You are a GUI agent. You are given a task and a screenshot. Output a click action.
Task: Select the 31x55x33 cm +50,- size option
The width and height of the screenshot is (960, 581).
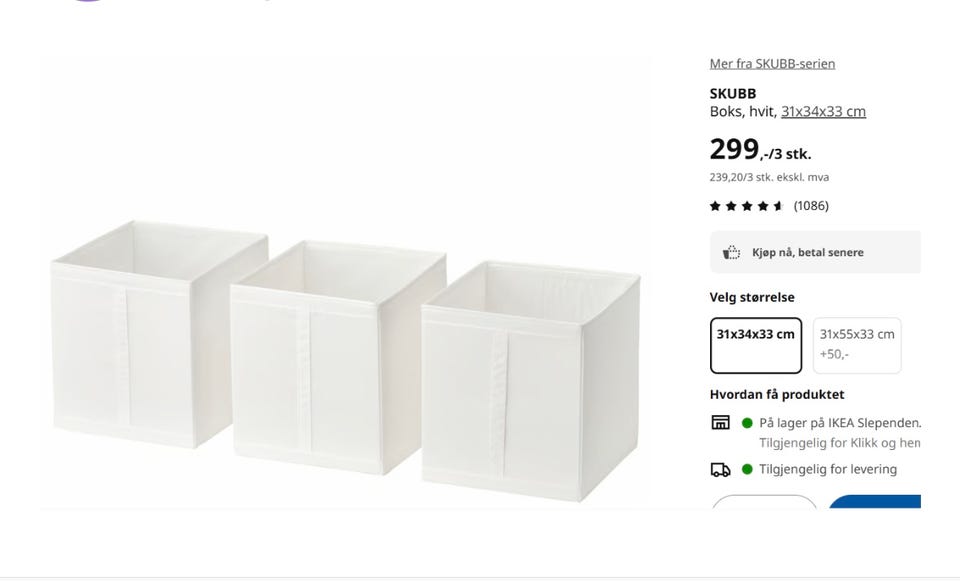pos(857,345)
